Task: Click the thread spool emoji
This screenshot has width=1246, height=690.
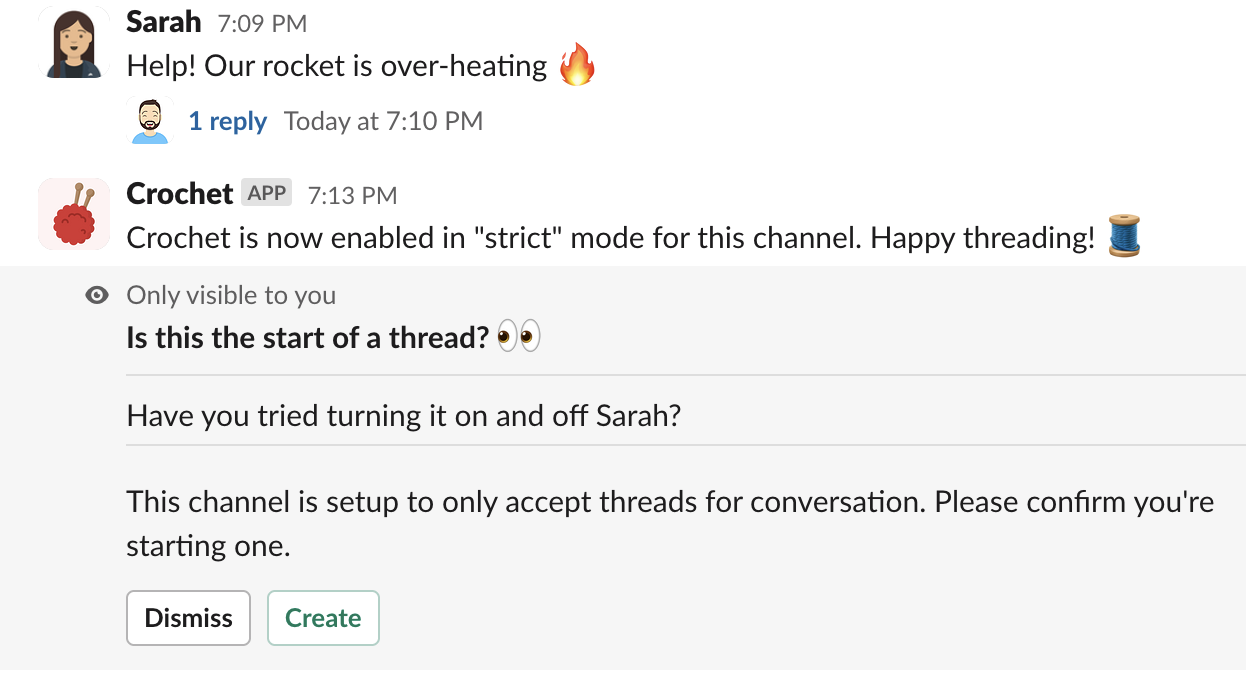Action: [1125, 237]
